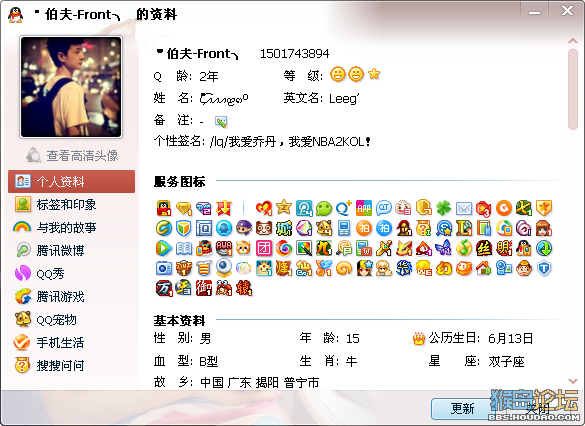Click the green-blue cube shield icon

click(x=184, y=228)
